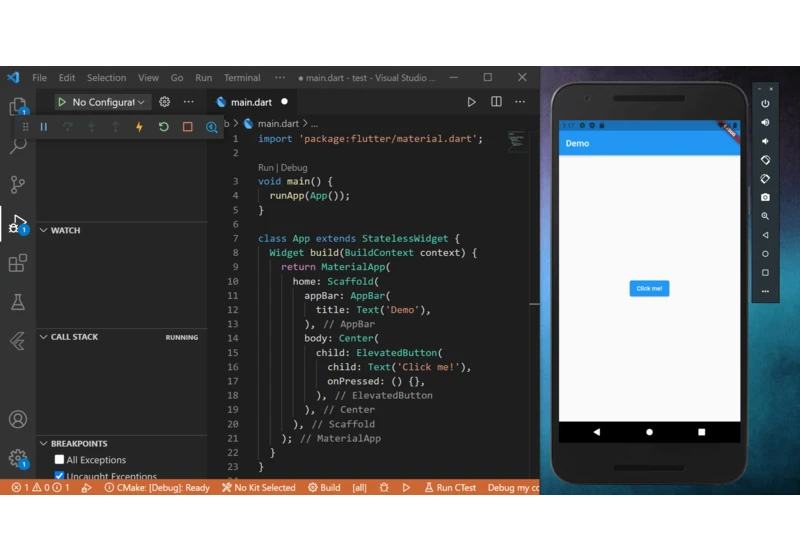
Task: Select the main.dart editor tab
Action: (252, 102)
